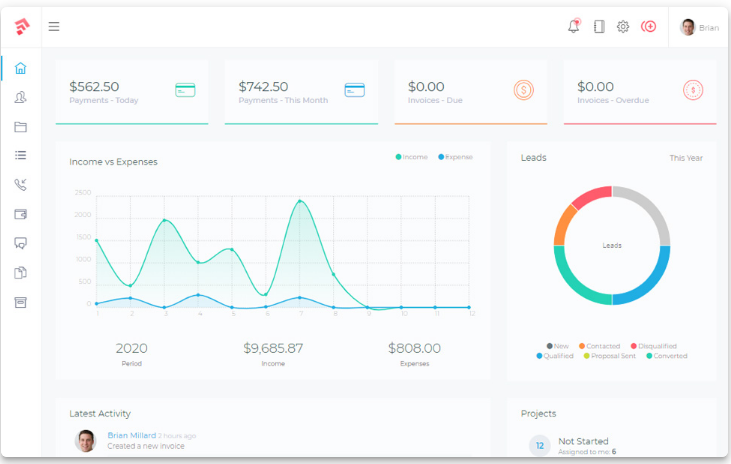Check the notification bell
The height and width of the screenshot is (464, 731).
pos(574,27)
